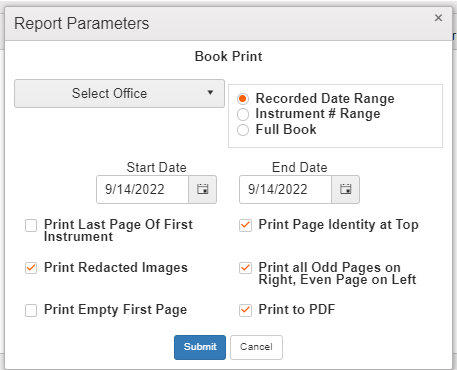Tick the Print Empty First Page checkbox
The width and height of the screenshot is (457, 370).
[31, 310]
